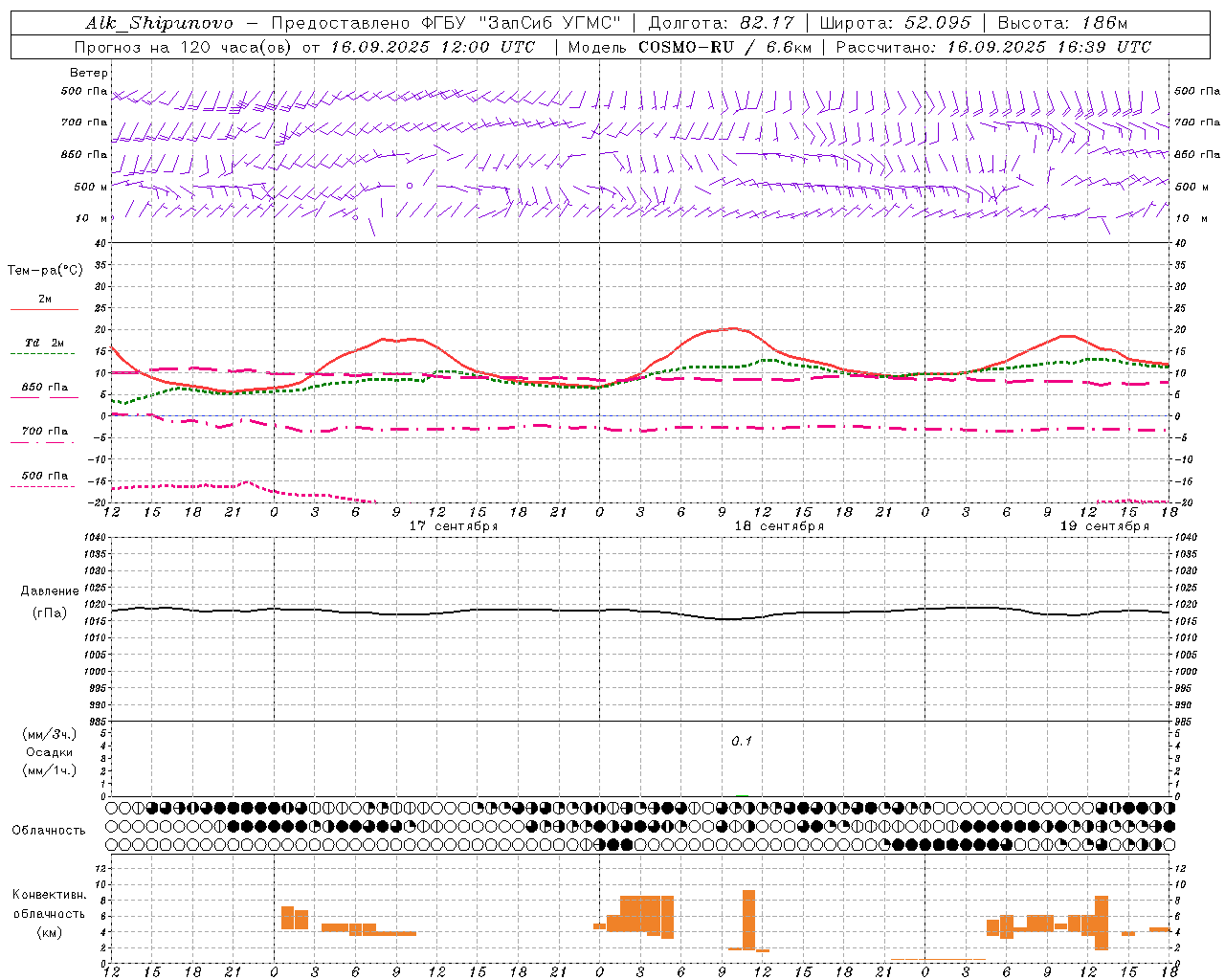Click the station name Alk_Shipunovo
The height and width of the screenshot is (980, 1225).
(x=159, y=23)
